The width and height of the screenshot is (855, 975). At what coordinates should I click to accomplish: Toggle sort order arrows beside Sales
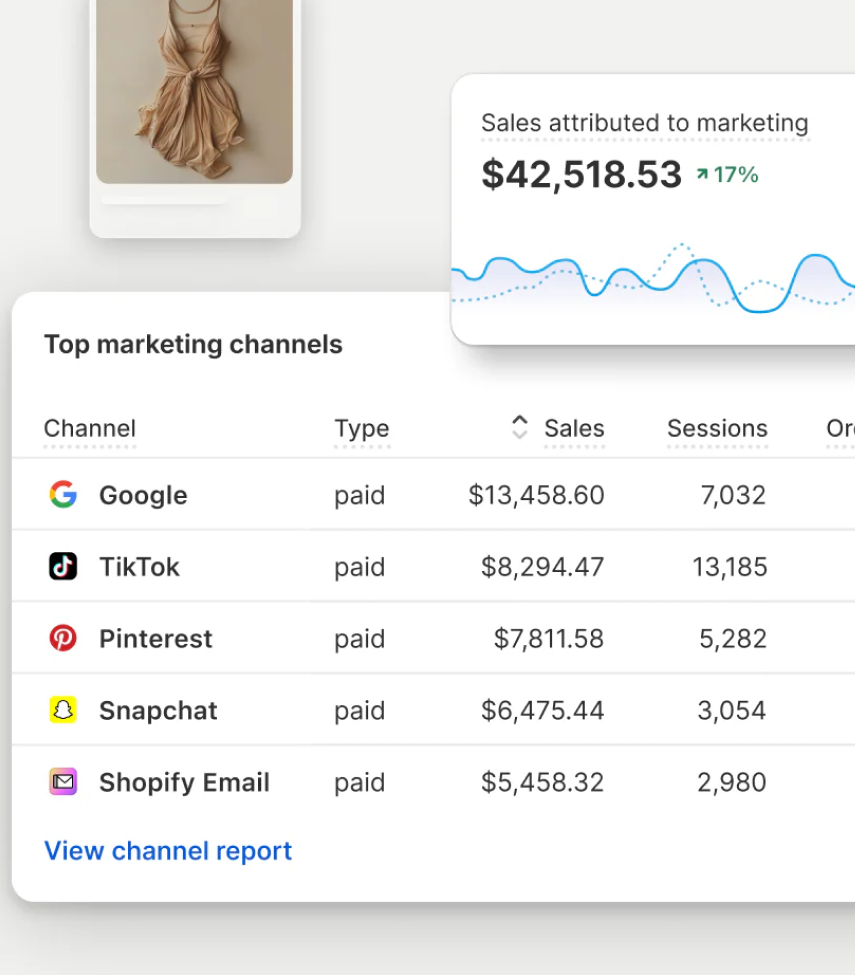520,427
